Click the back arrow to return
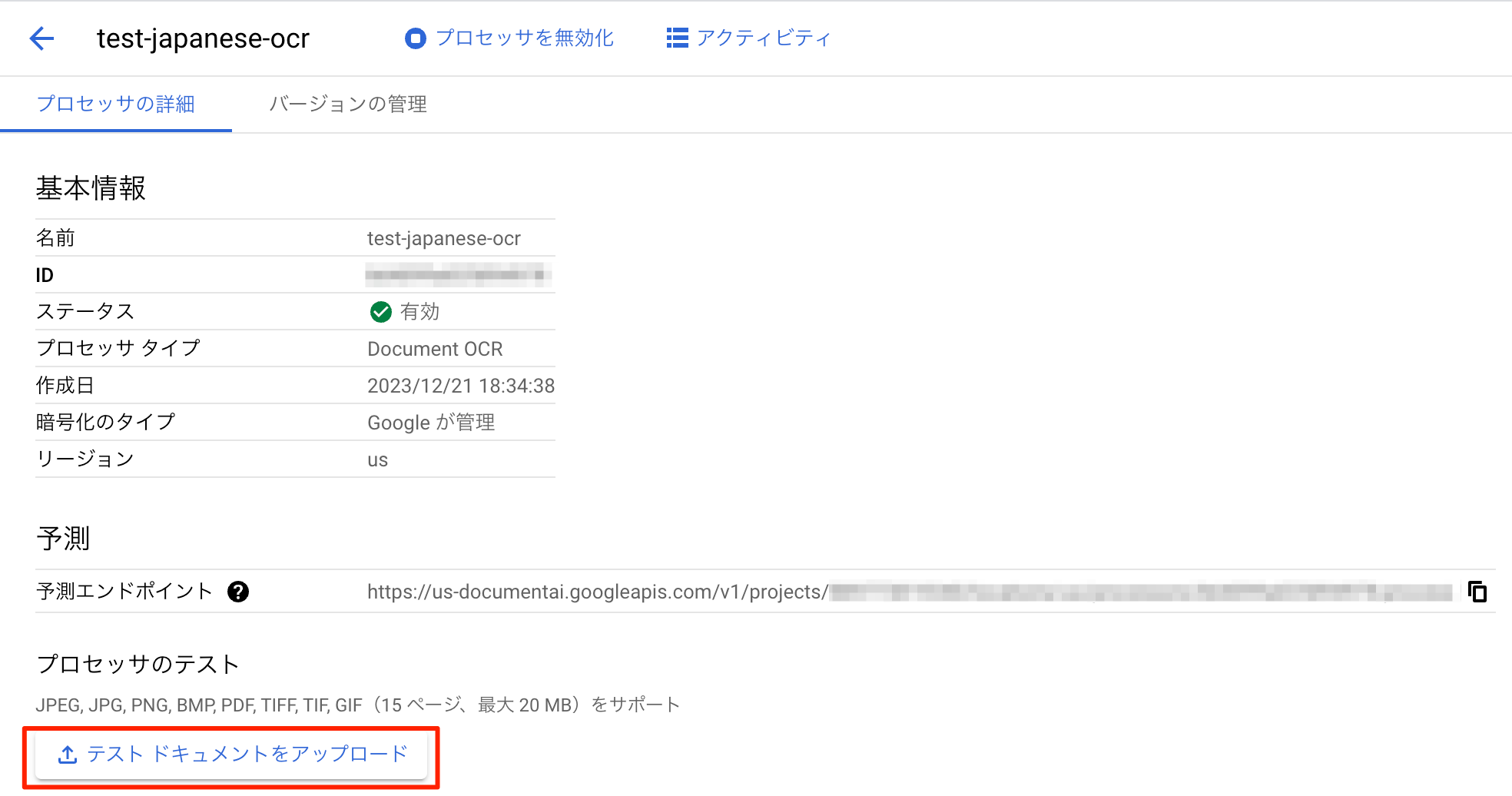Screen dimensions: 1512x796 [41, 38]
